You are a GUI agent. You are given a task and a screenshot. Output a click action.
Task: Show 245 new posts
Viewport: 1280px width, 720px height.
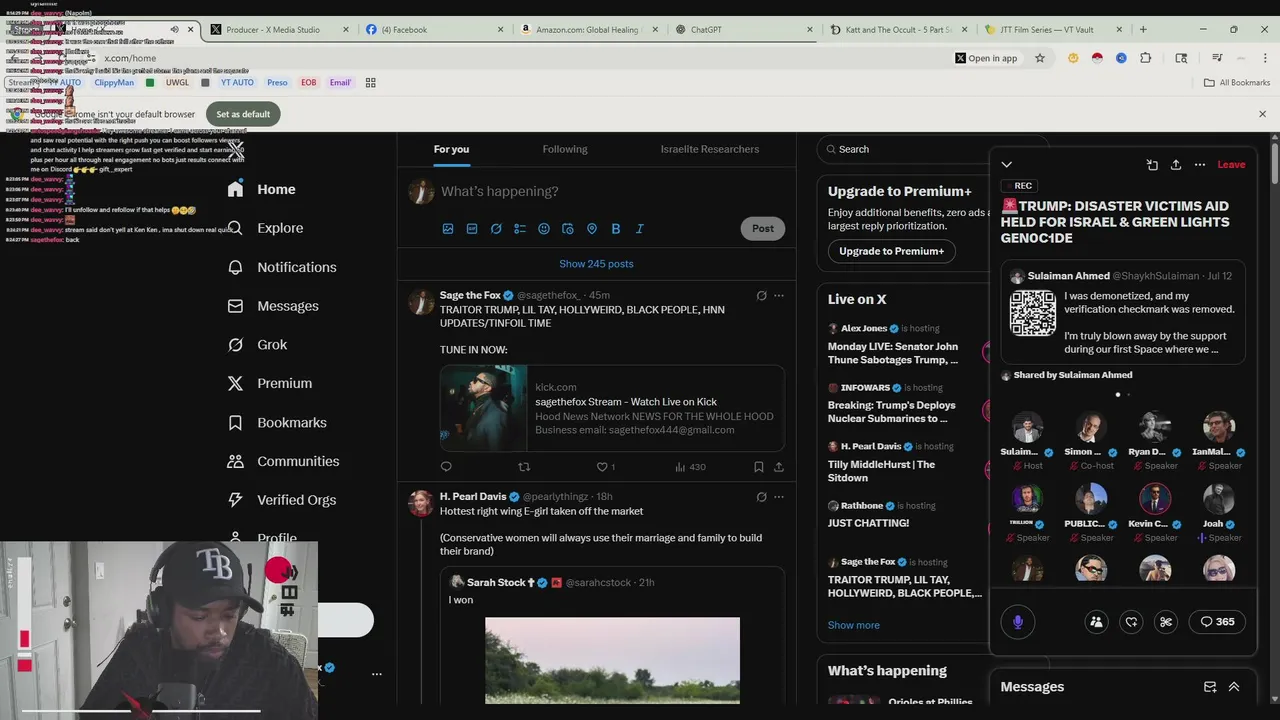click(596, 264)
